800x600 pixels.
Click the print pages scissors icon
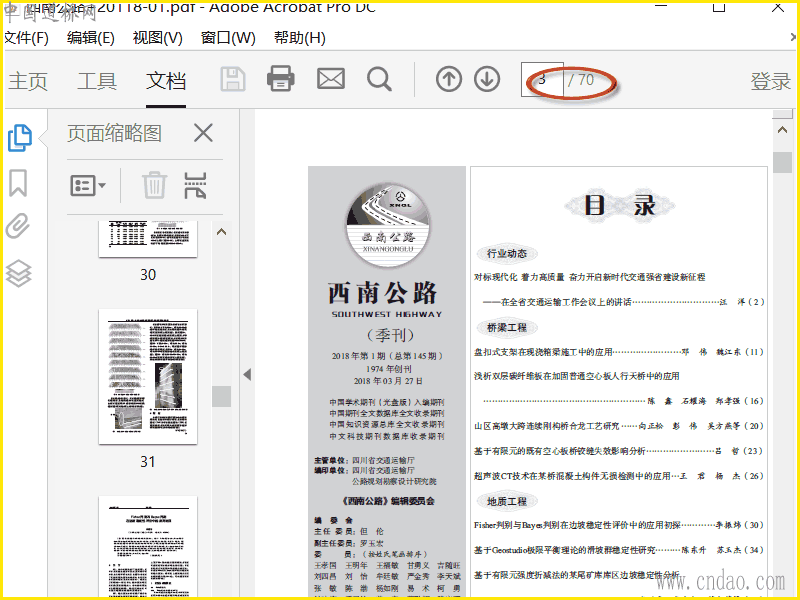(x=195, y=185)
